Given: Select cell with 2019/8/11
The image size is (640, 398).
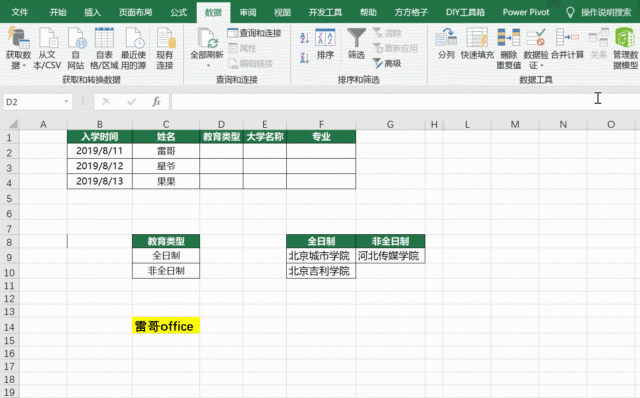Looking at the screenshot, I should 100,151.
